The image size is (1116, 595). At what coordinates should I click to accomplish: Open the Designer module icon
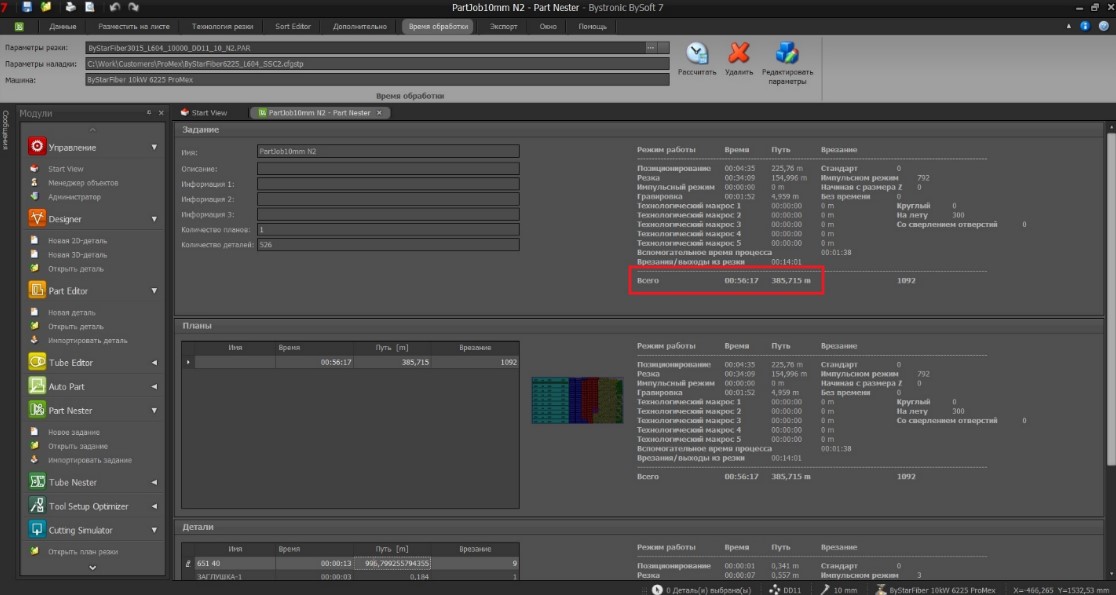point(37,218)
